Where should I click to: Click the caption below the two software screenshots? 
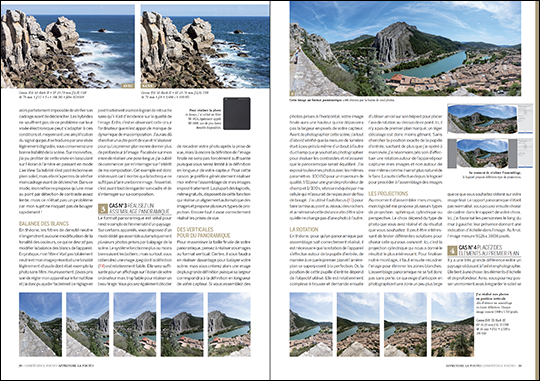tap(492, 175)
